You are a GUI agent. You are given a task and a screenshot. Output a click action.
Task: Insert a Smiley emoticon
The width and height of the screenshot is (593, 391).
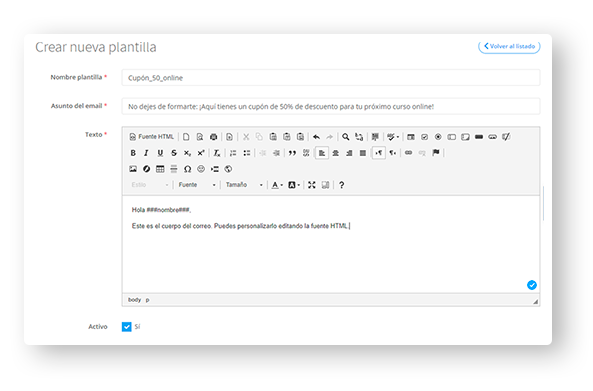(x=201, y=169)
